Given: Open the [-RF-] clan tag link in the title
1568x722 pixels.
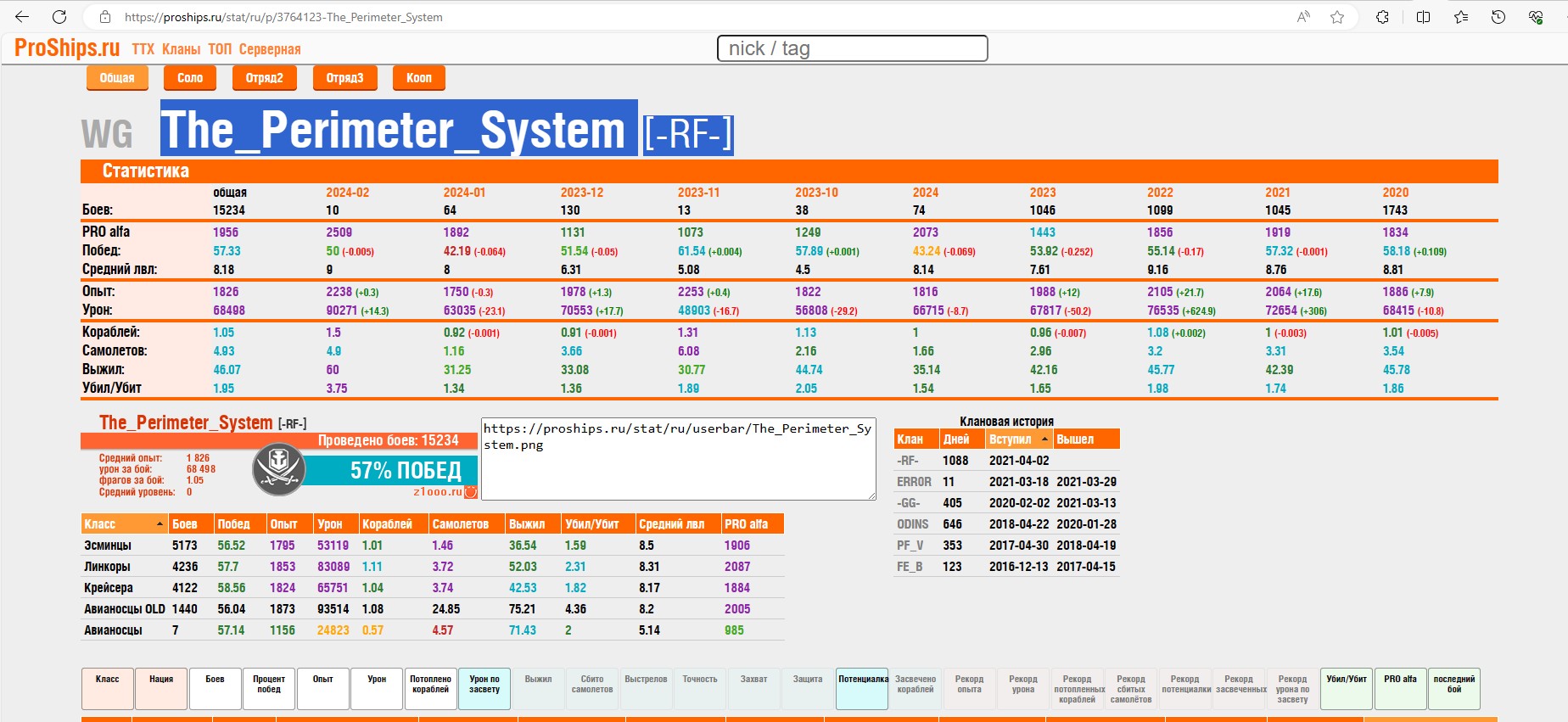Looking at the screenshot, I should point(688,135).
